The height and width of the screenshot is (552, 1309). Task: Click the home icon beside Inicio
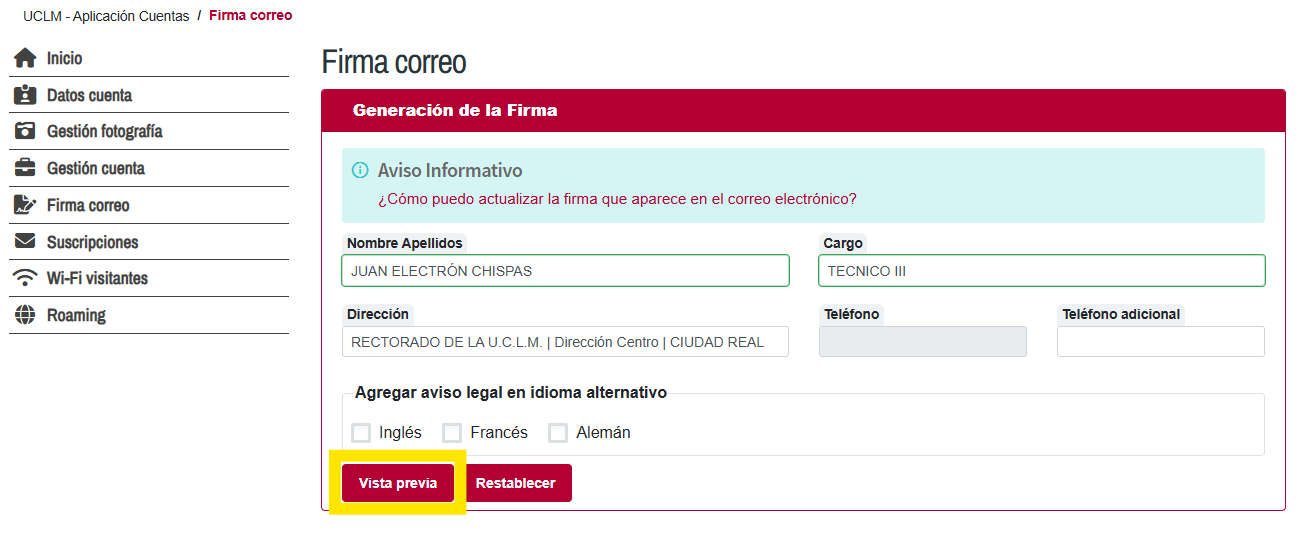tap(25, 59)
